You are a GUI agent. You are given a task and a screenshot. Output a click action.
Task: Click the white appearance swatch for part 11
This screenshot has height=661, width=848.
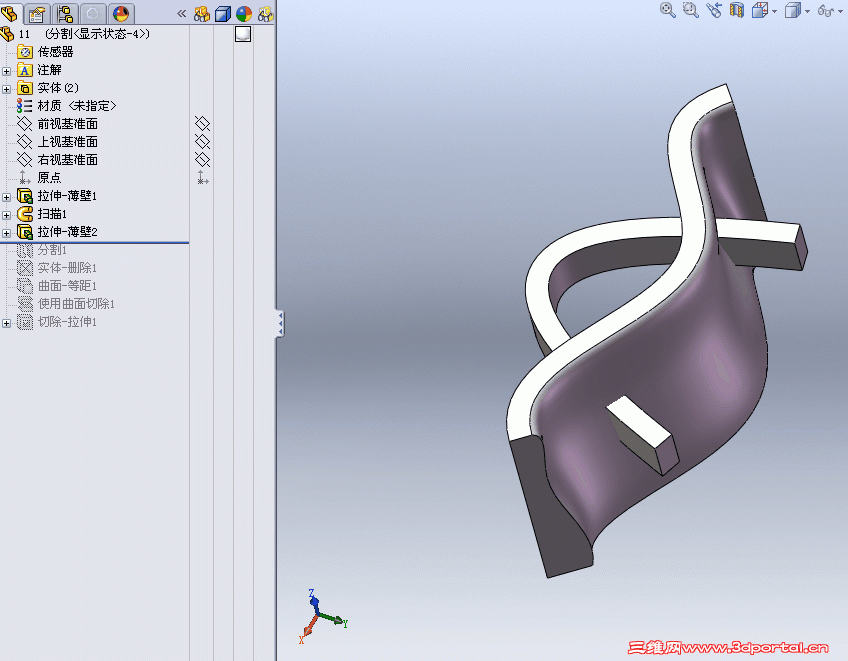point(243,34)
